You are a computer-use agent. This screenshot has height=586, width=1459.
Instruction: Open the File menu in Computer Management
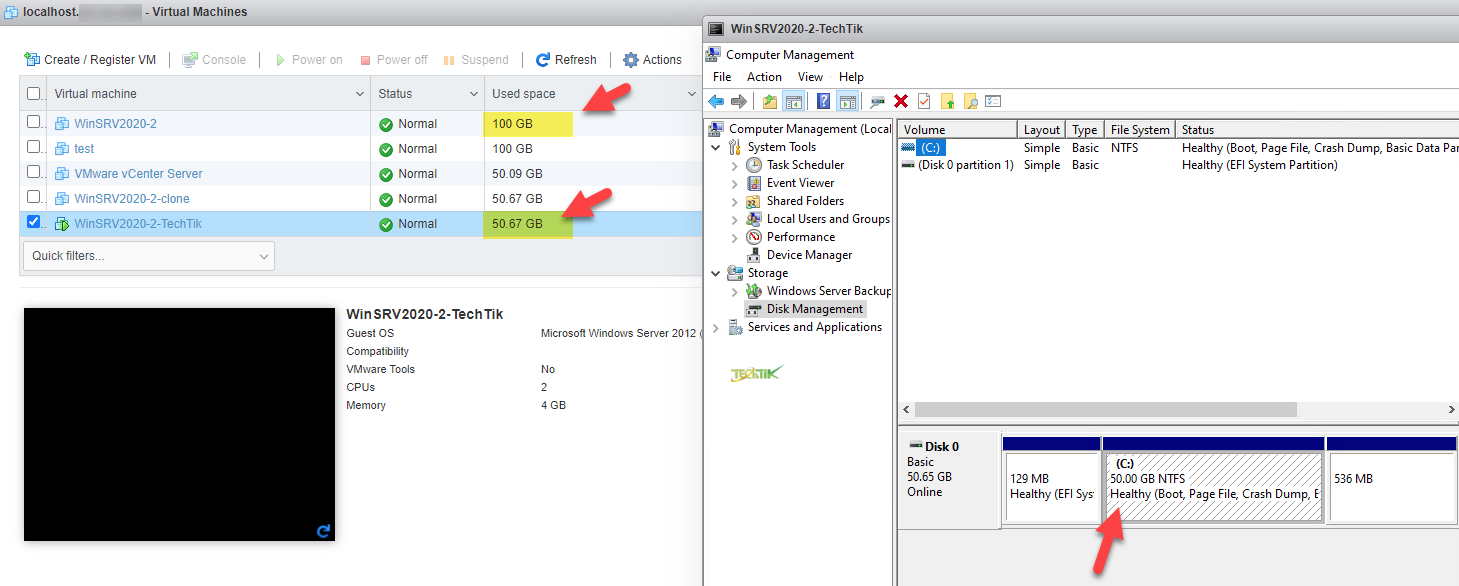[722, 77]
